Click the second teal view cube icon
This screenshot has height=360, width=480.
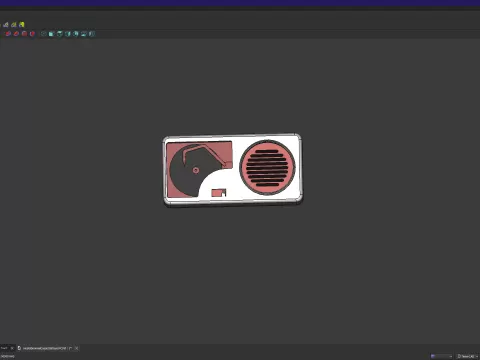click(x=51, y=34)
